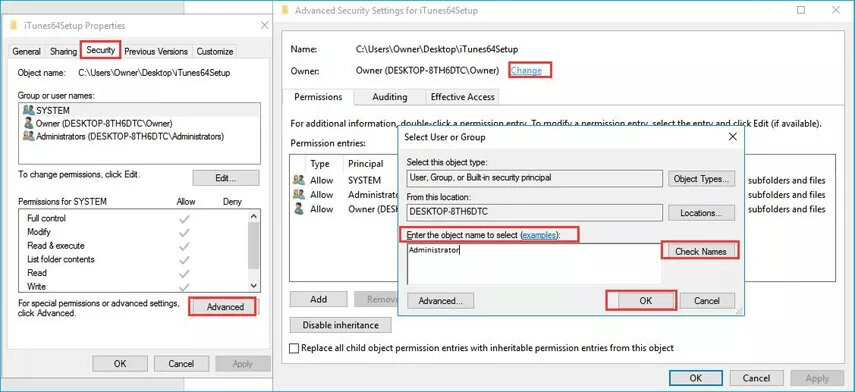The width and height of the screenshot is (855, 392).
Task: Click the Owner user icon in Properties
Action: click(x=28, y=123)
